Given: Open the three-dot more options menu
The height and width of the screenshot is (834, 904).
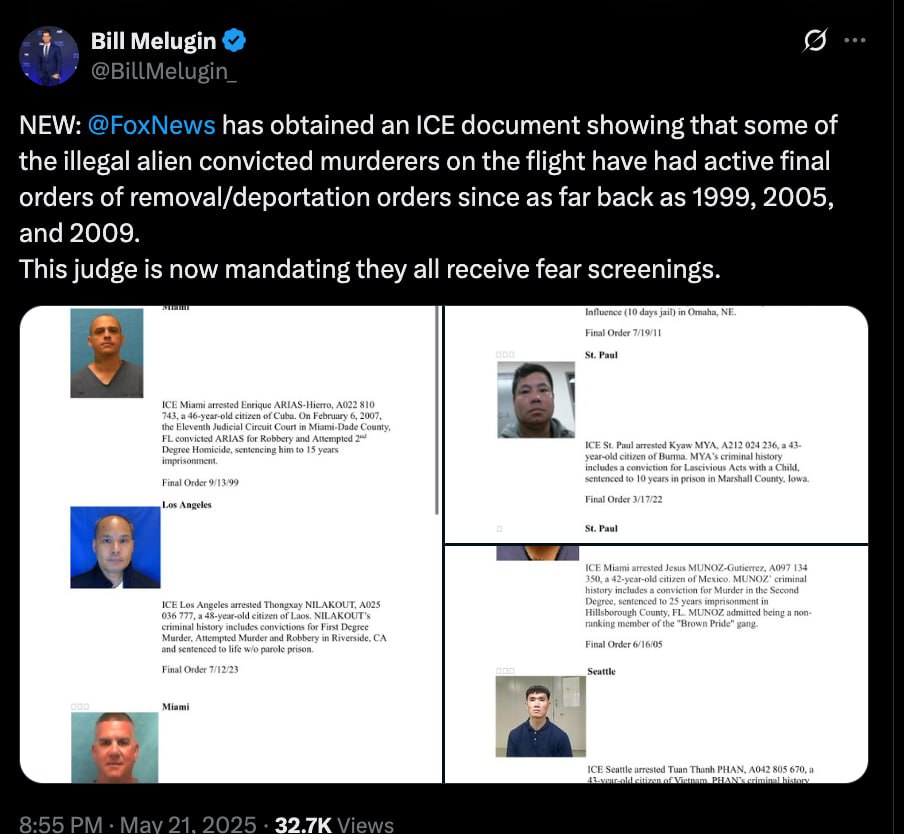Looking at the screenshot, I should tap(854, 40).
